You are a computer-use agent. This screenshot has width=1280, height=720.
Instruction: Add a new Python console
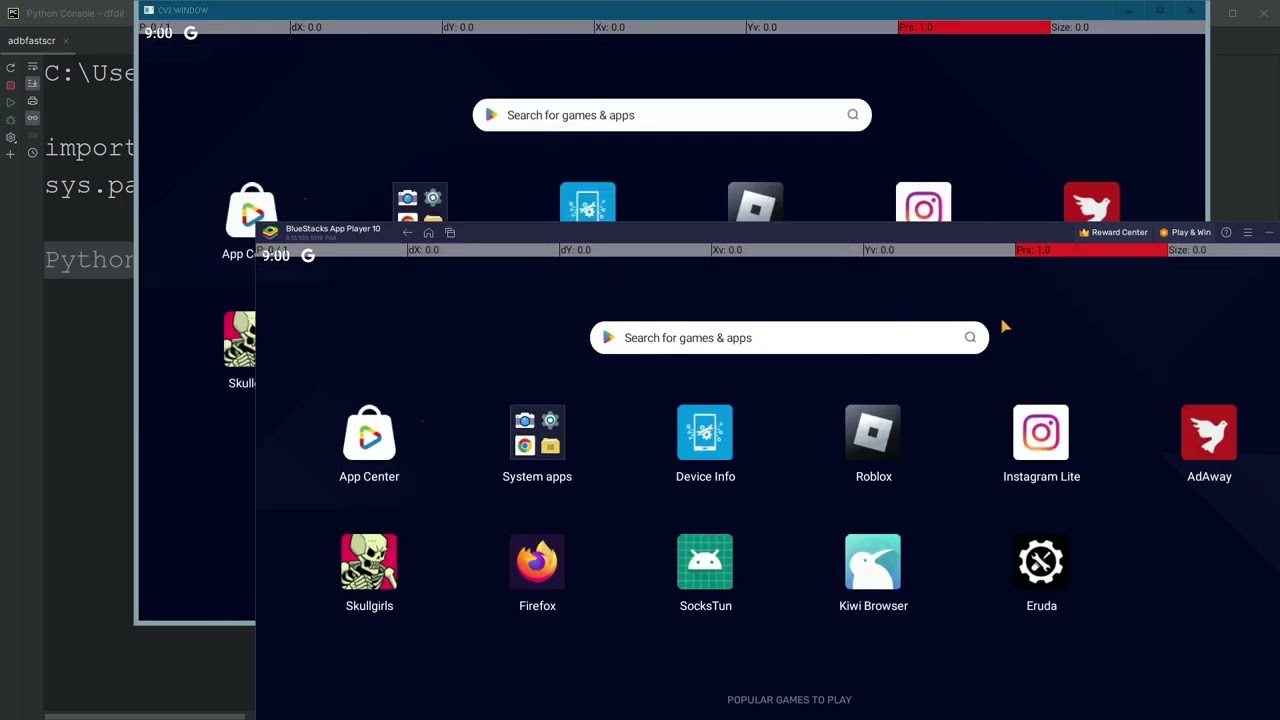pos(11,154)
